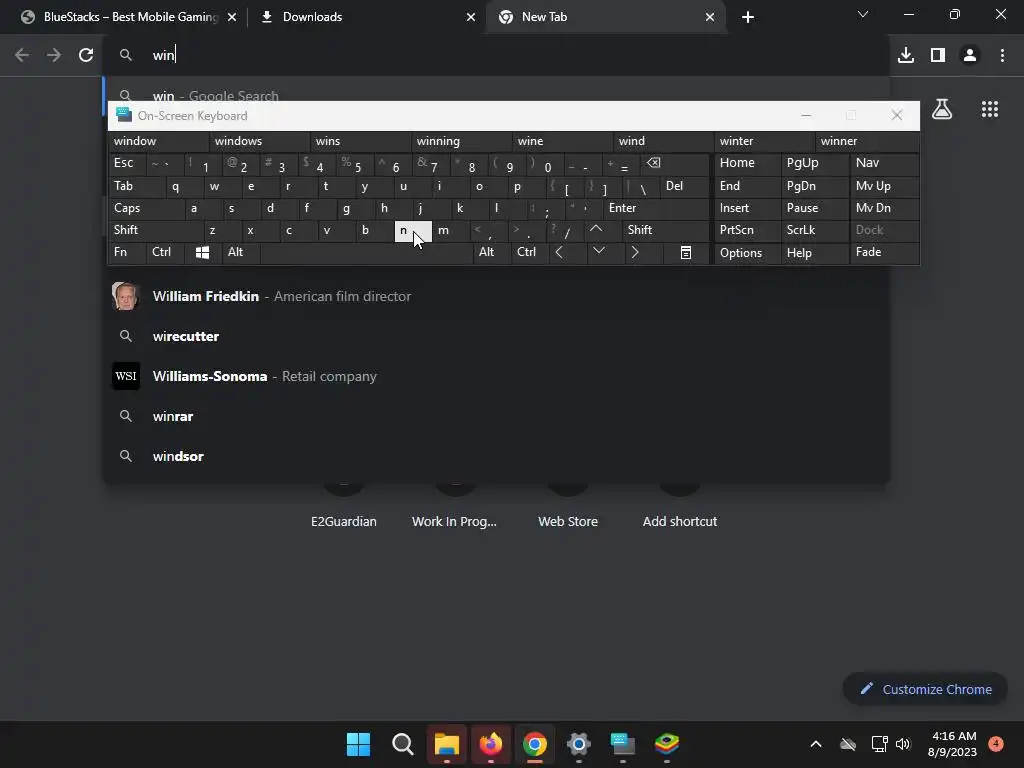
Task: Open Chrome profile icon
Action: 970,55
